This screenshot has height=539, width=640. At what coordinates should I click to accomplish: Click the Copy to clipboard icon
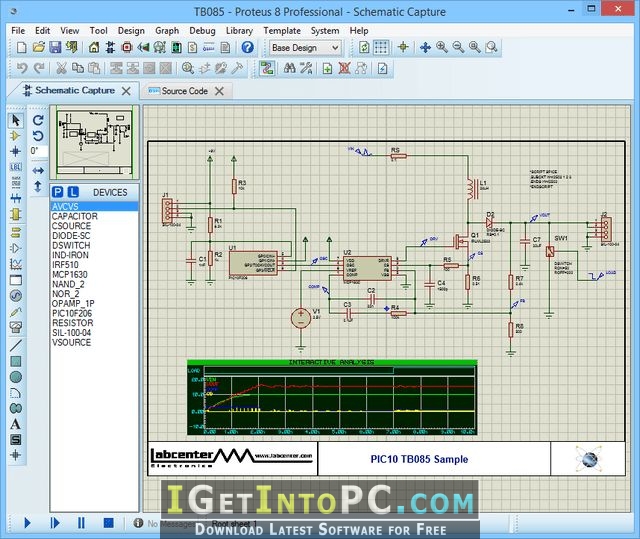[78, 68]
